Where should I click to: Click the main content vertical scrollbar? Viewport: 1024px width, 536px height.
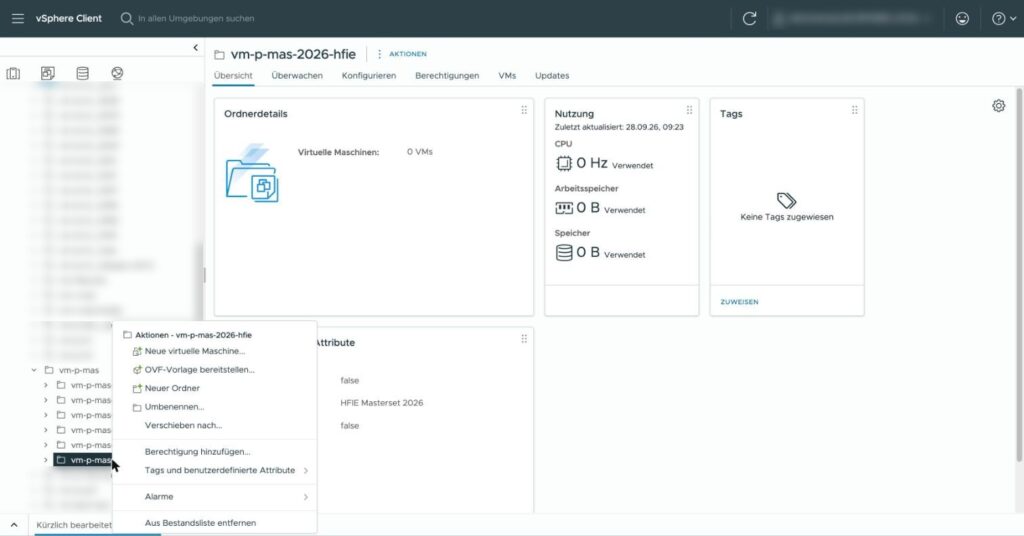pyautogui.click(x=1019, y=274)
